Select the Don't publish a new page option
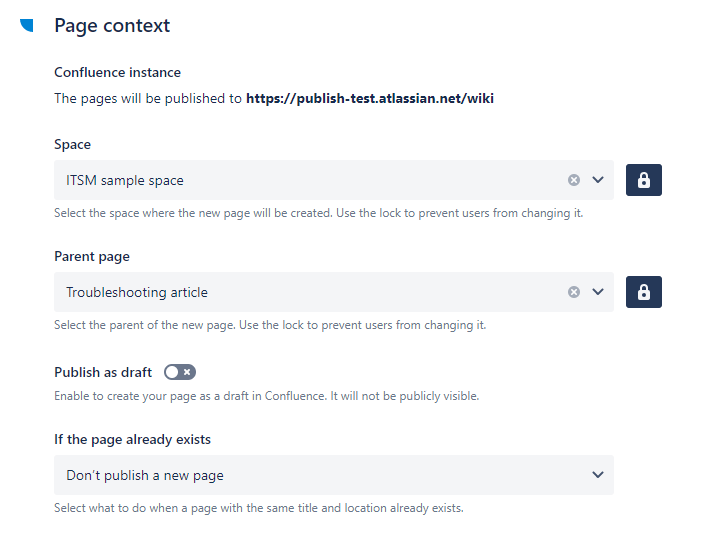Screen dimensions: 713x550 click(145, 475)
